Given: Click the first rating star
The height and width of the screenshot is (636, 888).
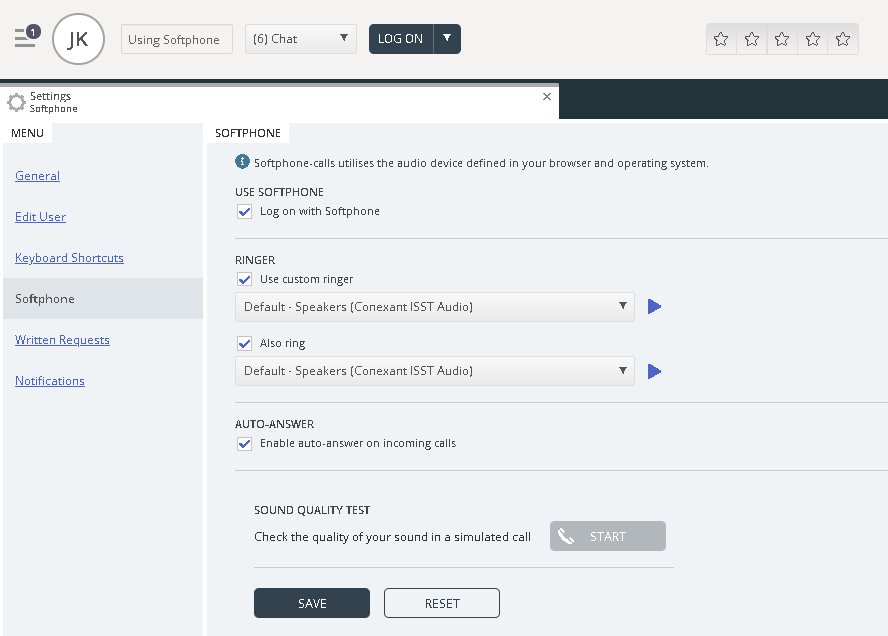Looking at the screenshot, I should (721, 39).
